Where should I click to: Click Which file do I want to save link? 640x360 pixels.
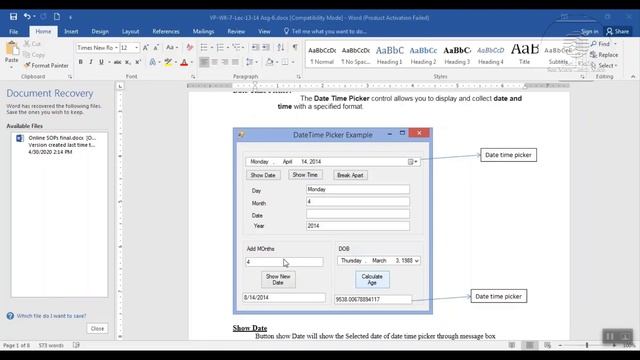coord(51,316)
